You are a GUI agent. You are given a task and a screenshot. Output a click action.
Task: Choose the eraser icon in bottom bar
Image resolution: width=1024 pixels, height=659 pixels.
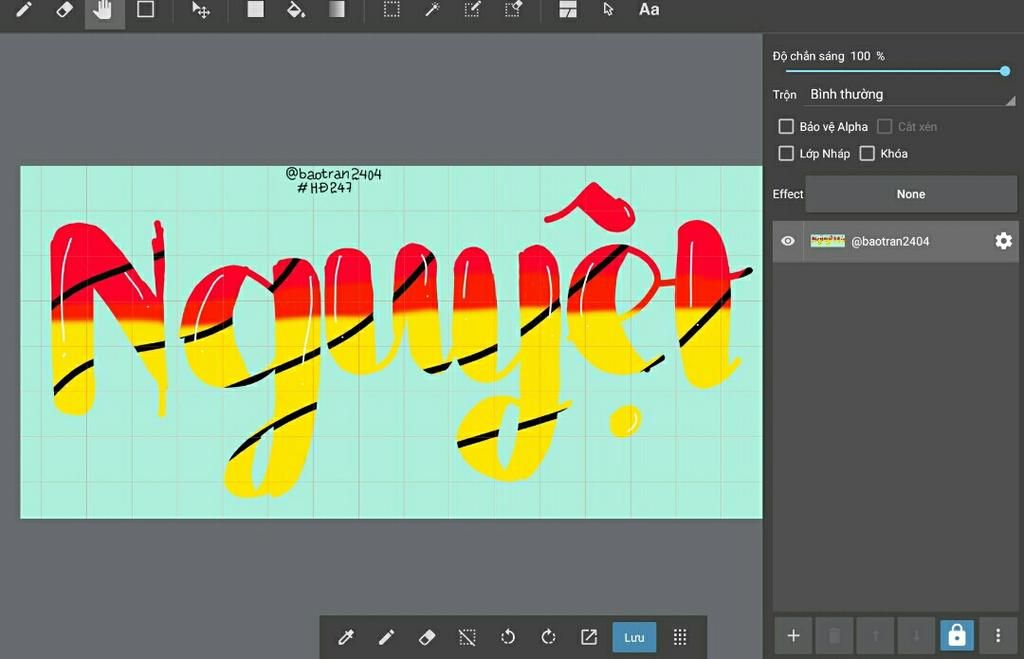pyautogui.click(x=427, y=637)
